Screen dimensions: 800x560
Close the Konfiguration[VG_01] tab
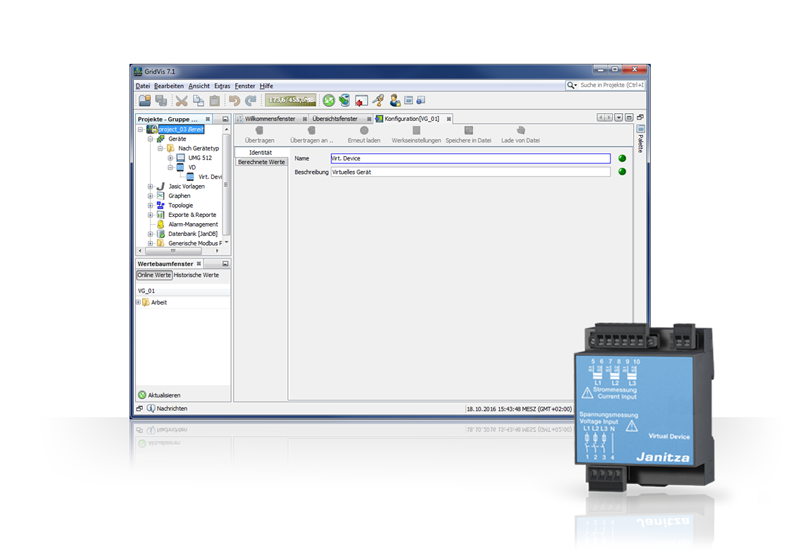click(x=449, y=119)
